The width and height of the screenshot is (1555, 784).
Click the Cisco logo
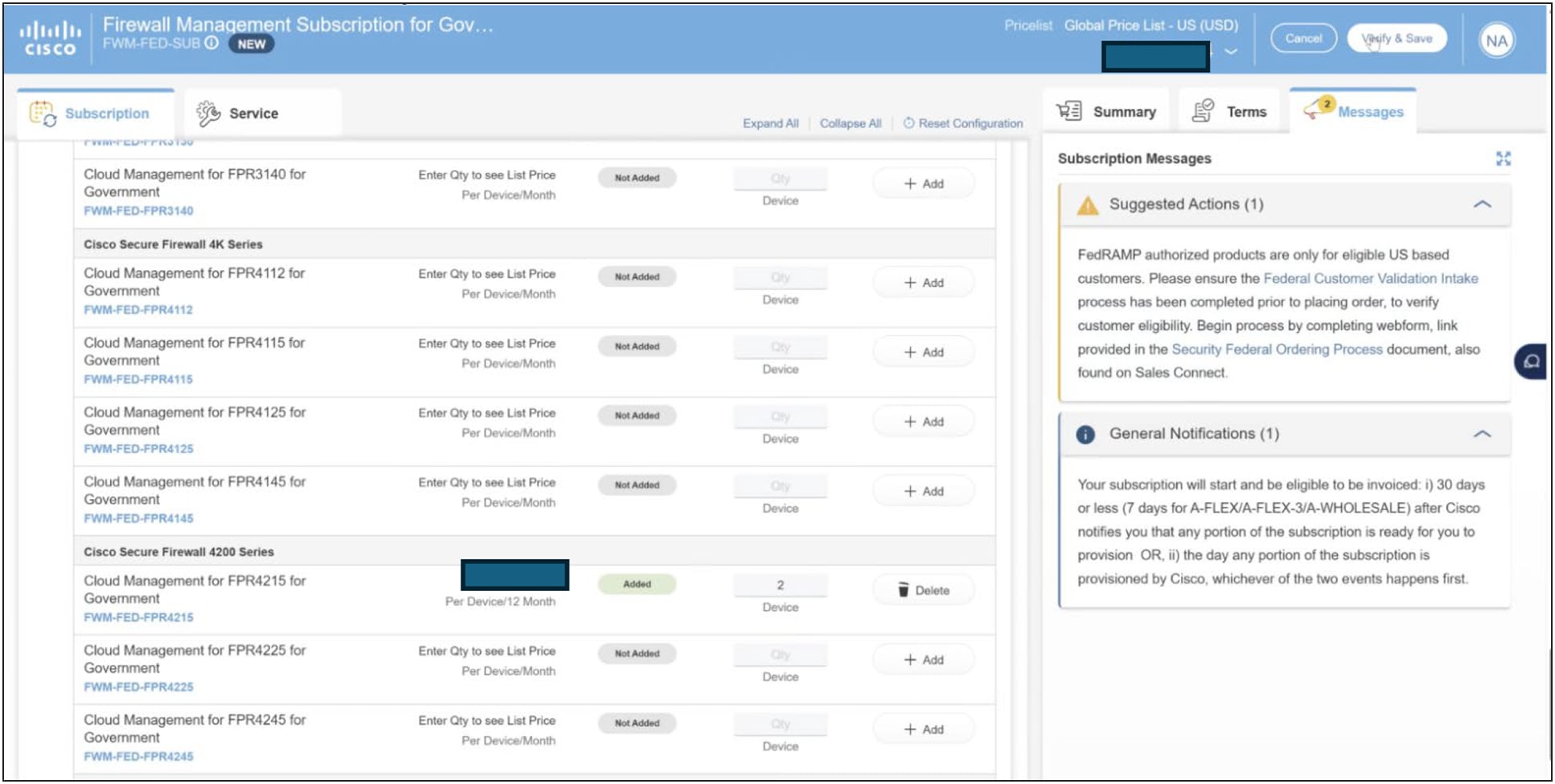click(50, 38)
